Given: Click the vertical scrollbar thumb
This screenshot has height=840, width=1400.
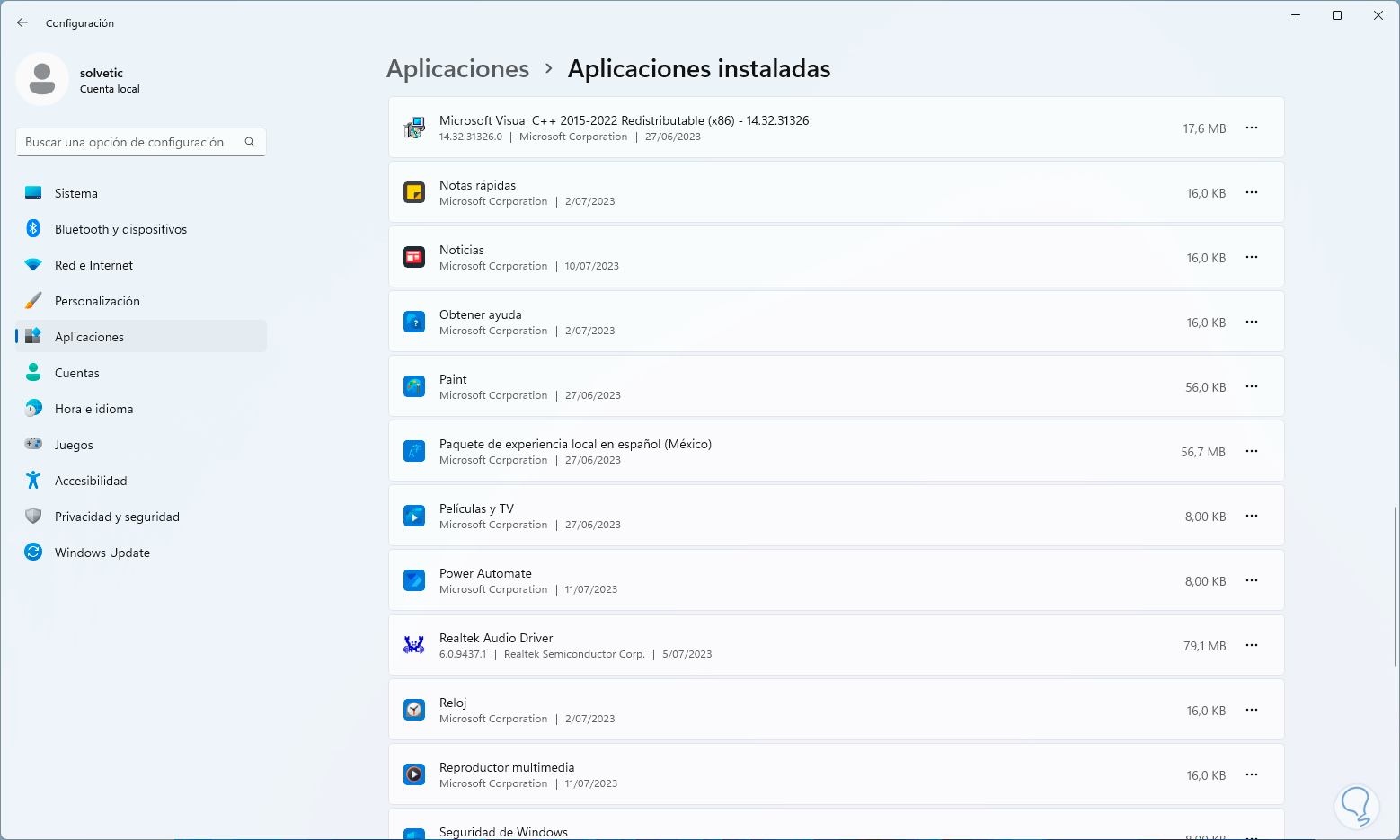Looking at the screenshot, I should (1395, 587).
